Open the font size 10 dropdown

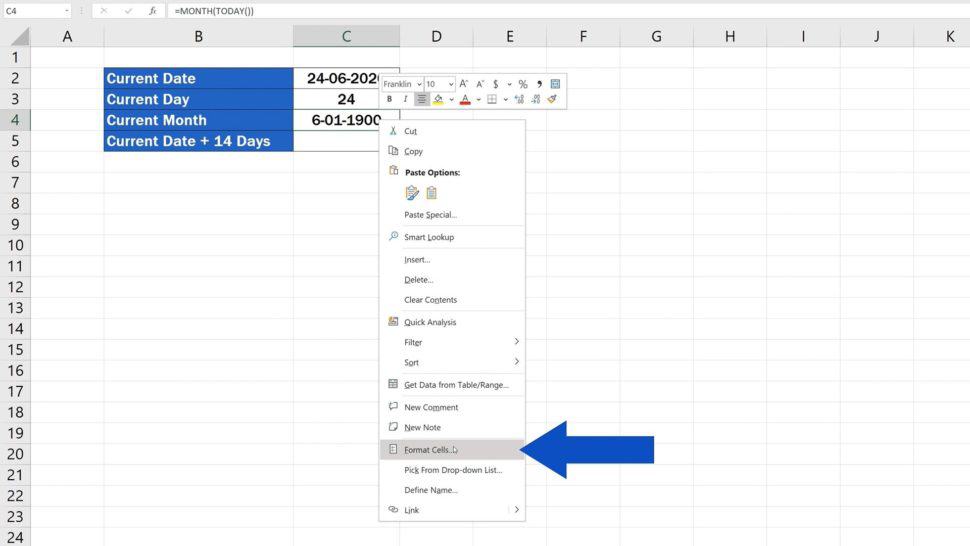tap(451, 84)
